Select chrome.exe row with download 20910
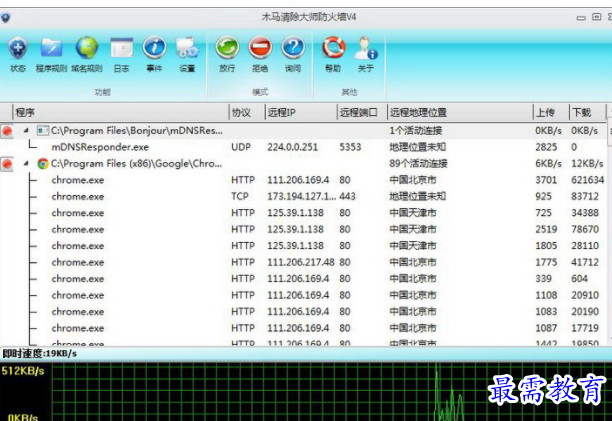Screen dimensions: 612x421 [x=304, y=295]
